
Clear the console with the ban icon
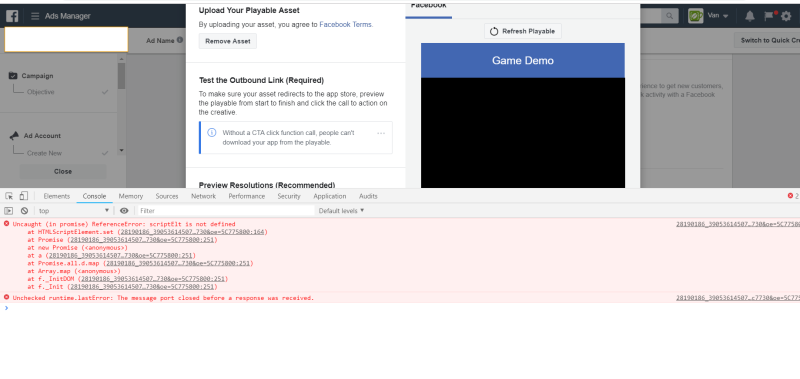pos(24,211)
